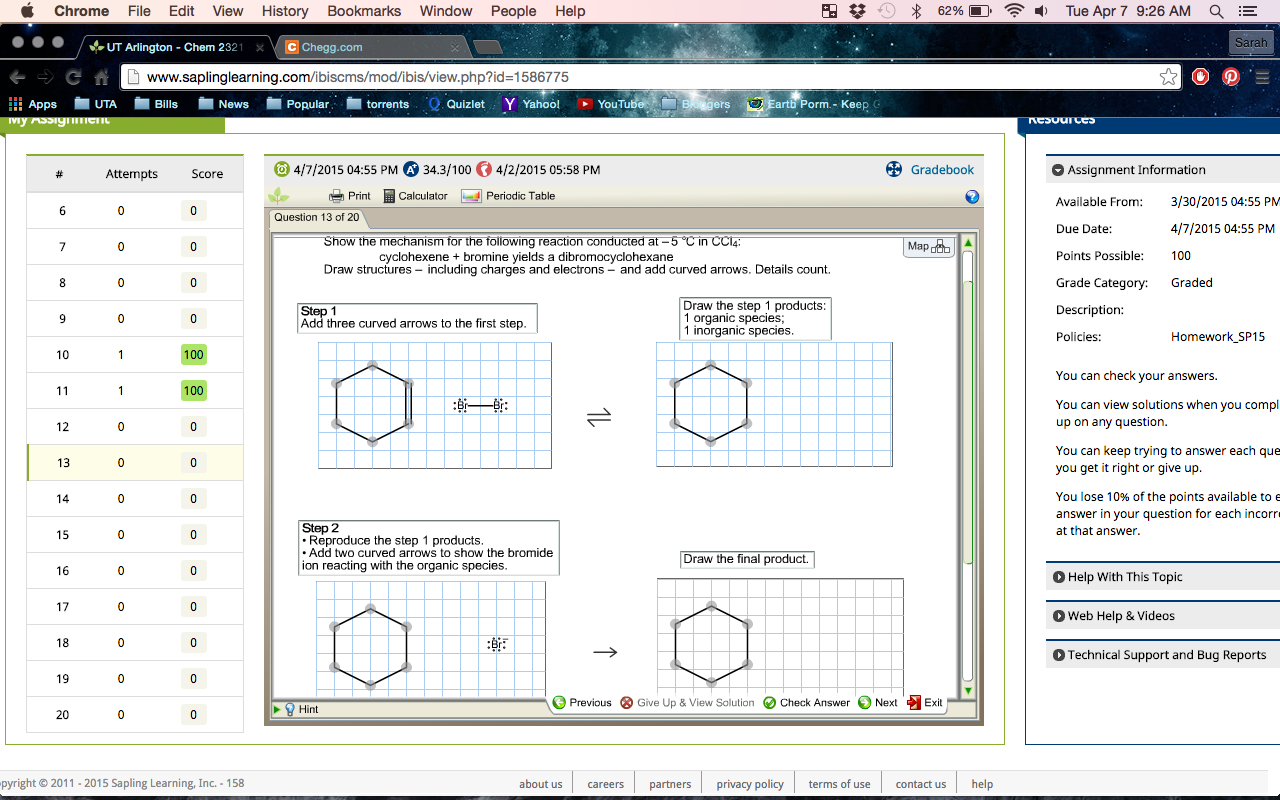This screenshot has width=1280, height=800.
Task: Open the History menu in menu bar
Action: (285, 11)
